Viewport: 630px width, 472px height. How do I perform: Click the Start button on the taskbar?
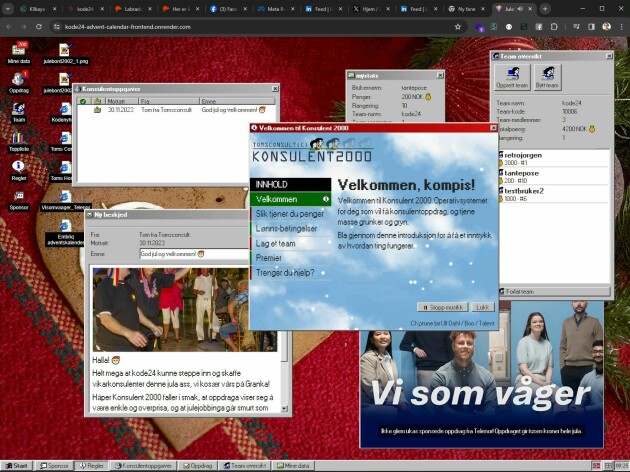[x=17, y=466]
